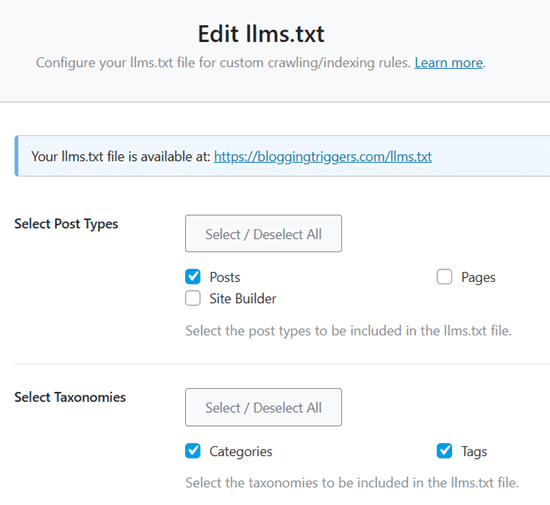Click the 'Site Builder' label text

click(243, 299)
